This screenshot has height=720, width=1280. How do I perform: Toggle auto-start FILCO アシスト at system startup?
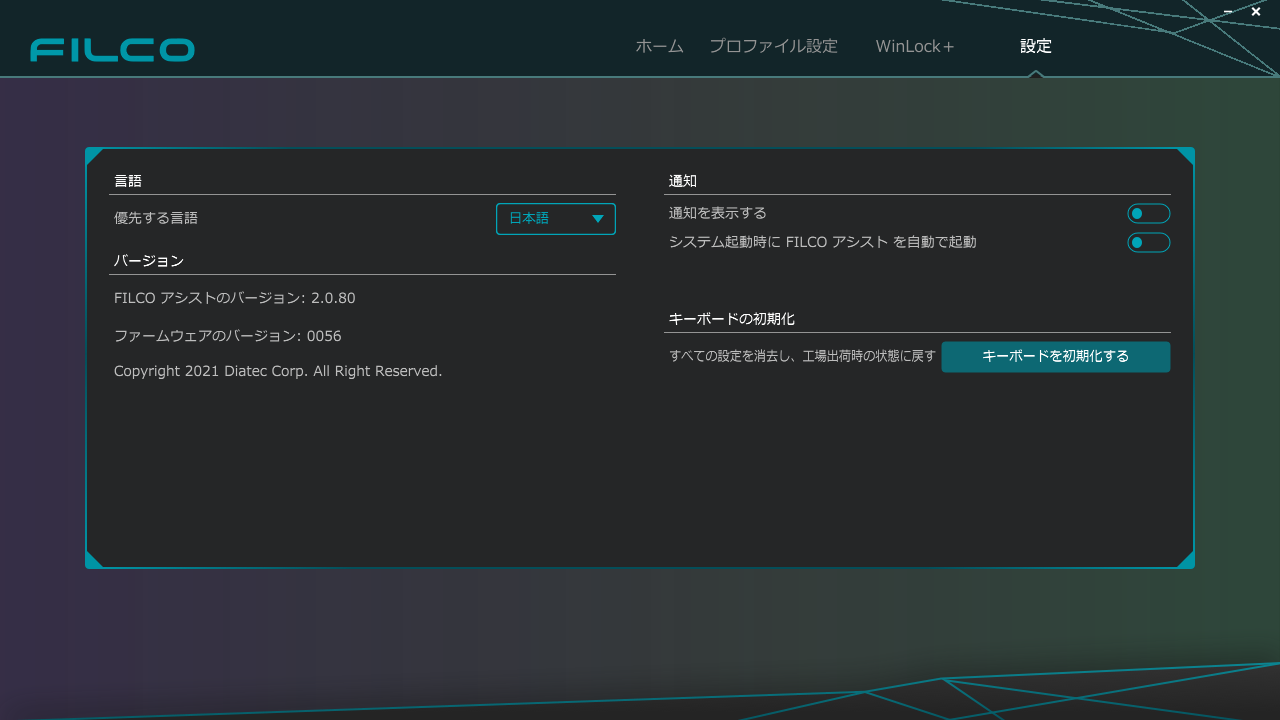pyautogui.click(x=1149, y=243)
